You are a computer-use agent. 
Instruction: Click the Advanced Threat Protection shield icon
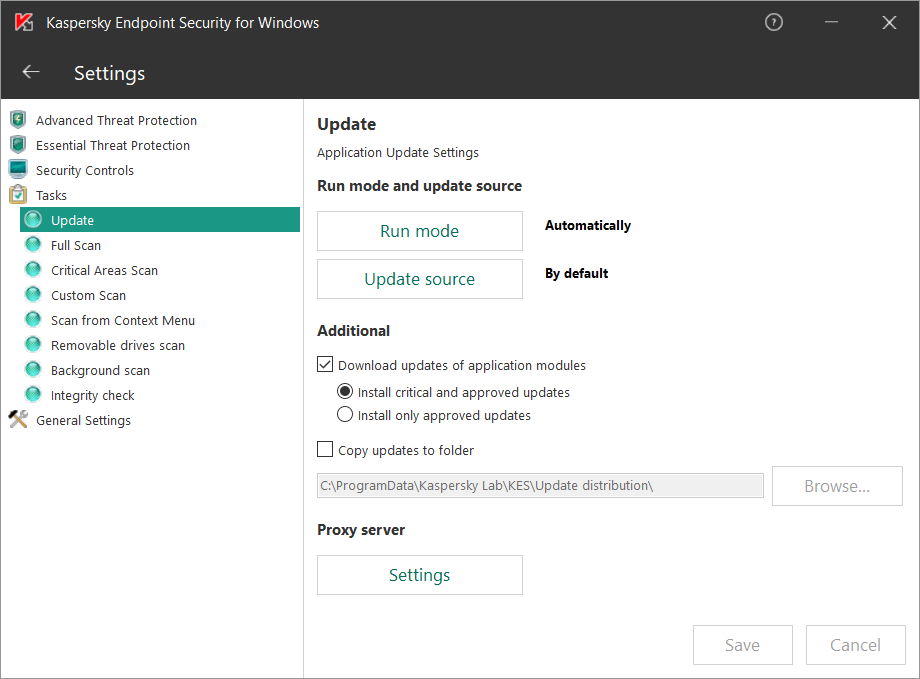tap(18, 120)
